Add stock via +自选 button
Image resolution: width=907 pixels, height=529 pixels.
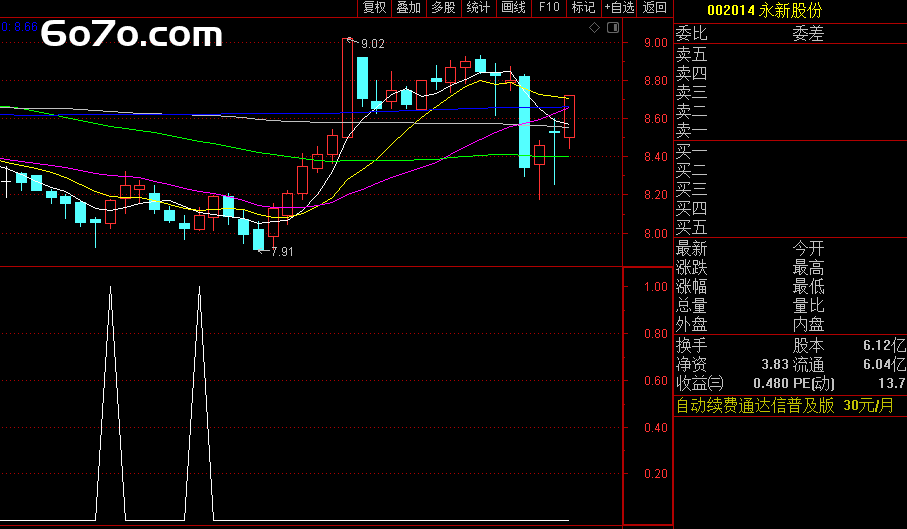(620, 8)
